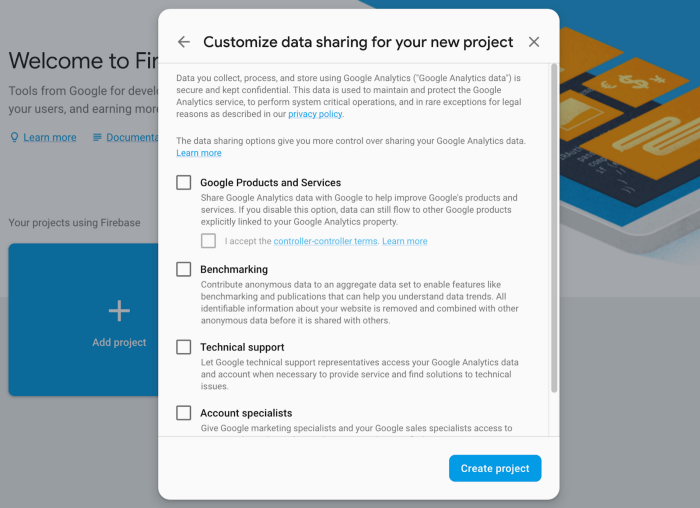This screenshot has width=700, height=508.
Task: Open the controller-controller terms link
Action: click(x=325, y=241)
